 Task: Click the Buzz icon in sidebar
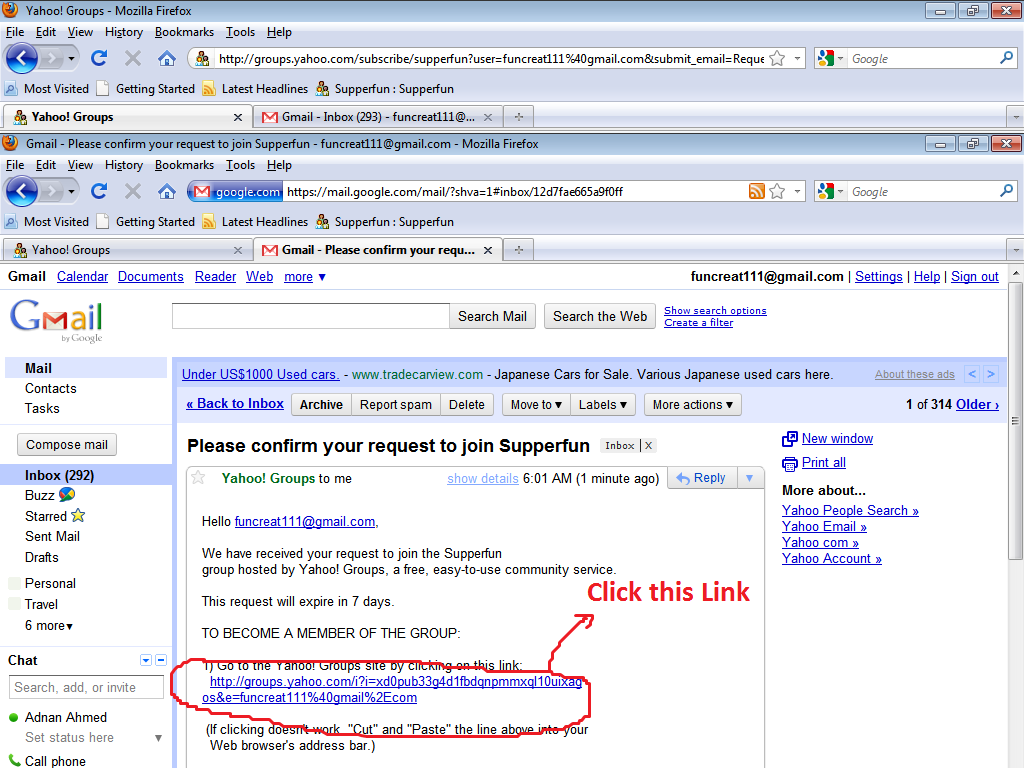tap(67, 494)
